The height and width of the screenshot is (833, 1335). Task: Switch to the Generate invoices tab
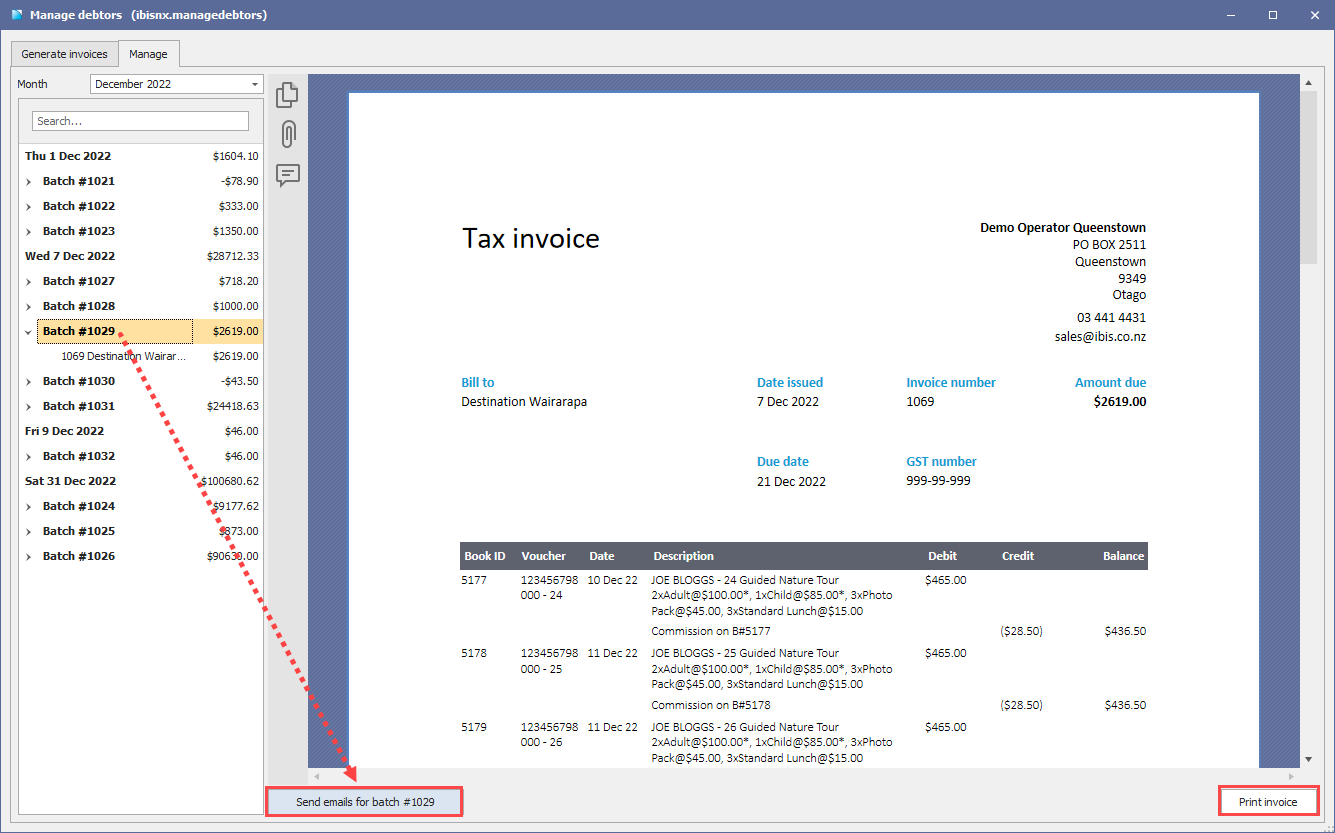coord(64,54)
